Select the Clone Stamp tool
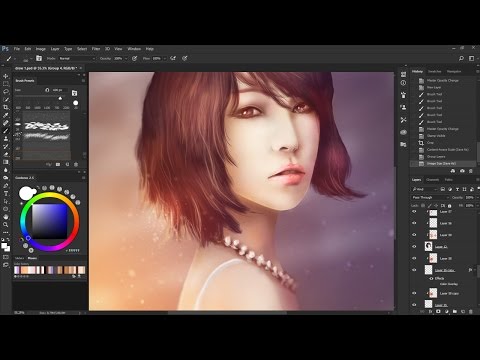480x360 pixels. (x=6, y=139)
